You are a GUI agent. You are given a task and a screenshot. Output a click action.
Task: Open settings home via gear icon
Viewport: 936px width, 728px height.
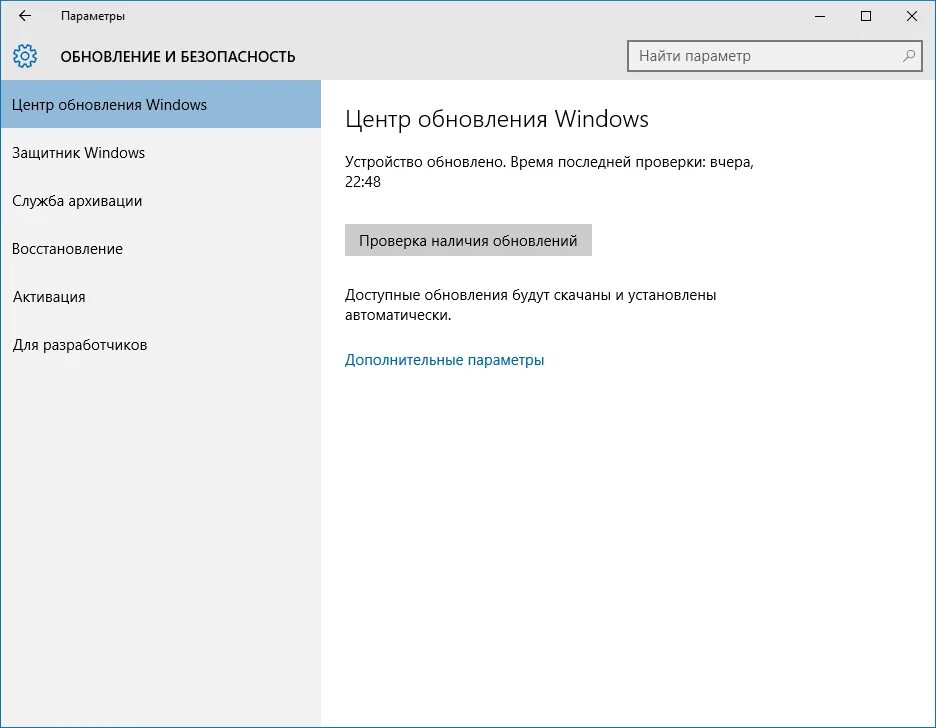pyautogui.click(x=25, y=56)
